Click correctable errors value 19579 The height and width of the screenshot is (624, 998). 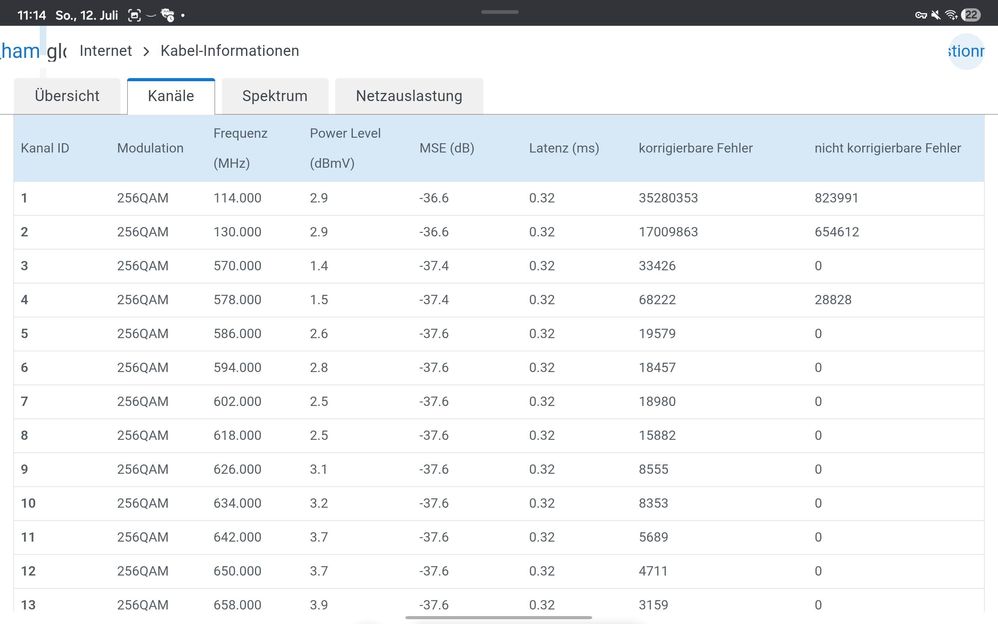tap(657, 334)
